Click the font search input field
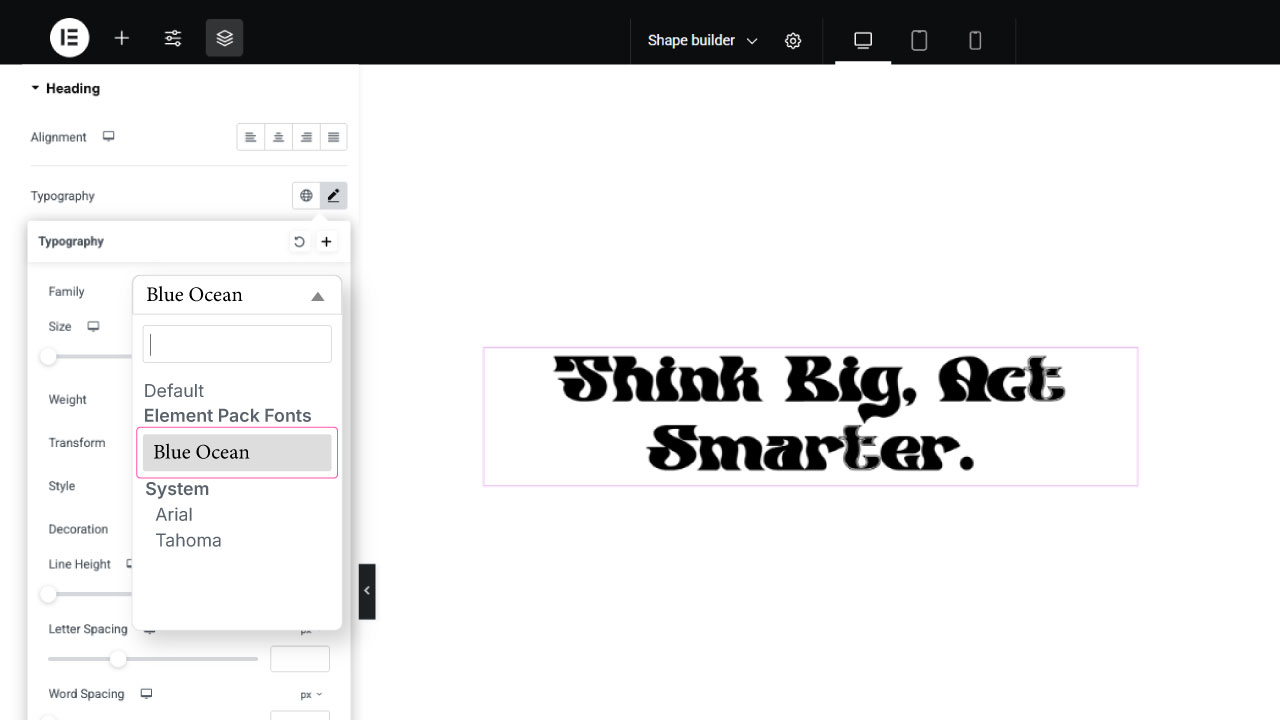The height and width of the screenshot is (720, 1280). point(237,344)
